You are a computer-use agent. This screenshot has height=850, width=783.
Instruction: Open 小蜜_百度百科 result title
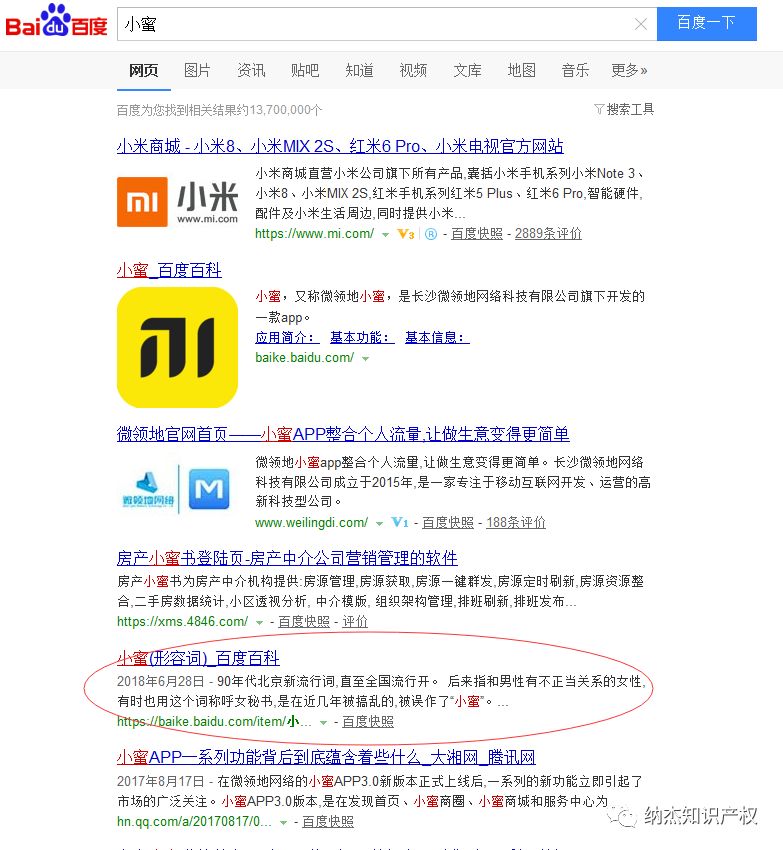169,270
